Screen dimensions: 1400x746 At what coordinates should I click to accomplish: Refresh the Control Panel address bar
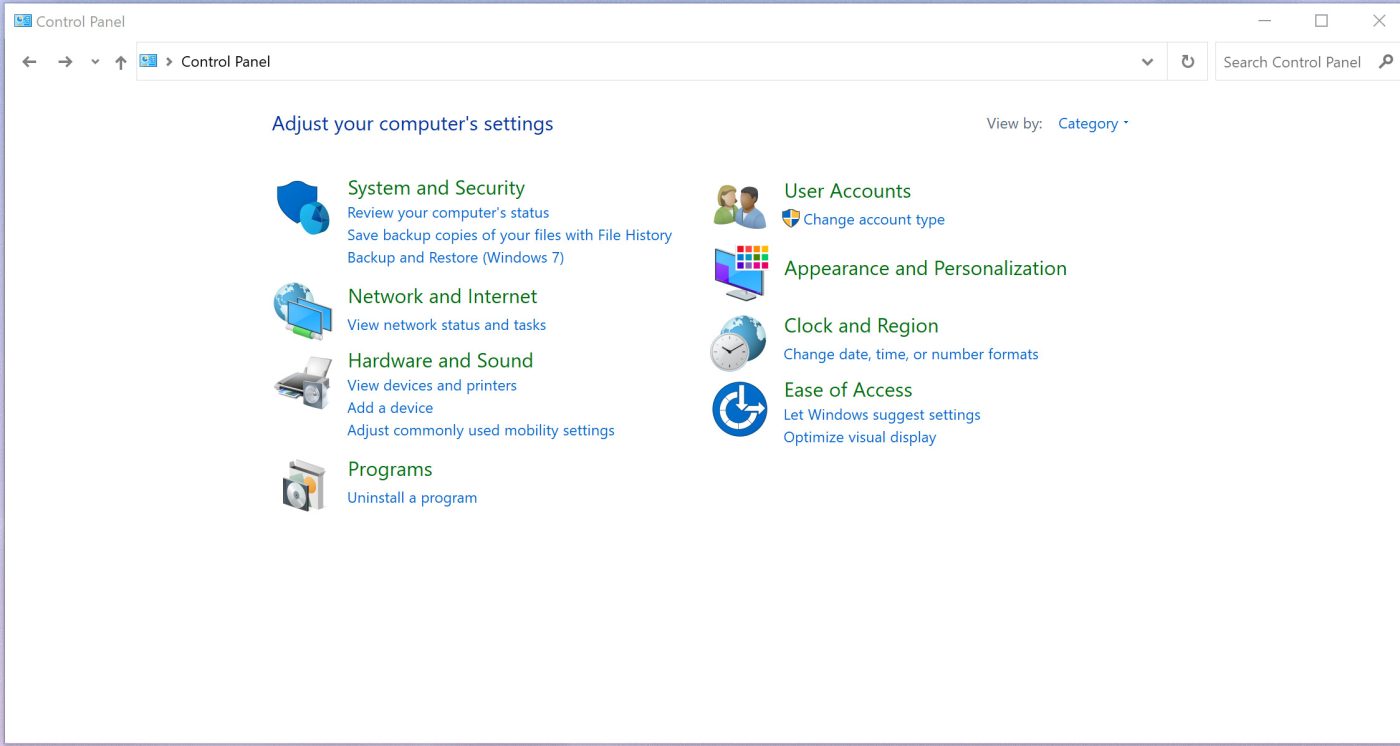(1187, 62)
